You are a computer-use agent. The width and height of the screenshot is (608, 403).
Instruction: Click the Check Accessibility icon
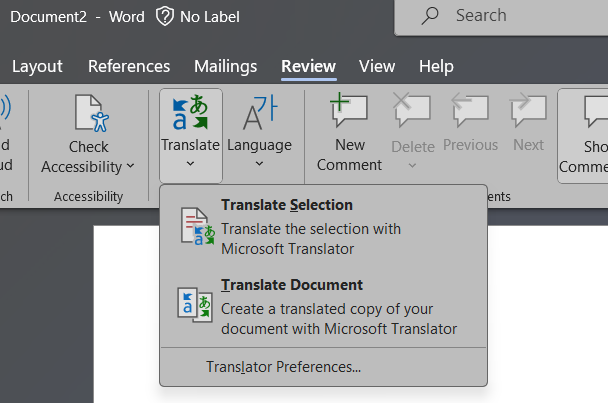(x=92, y=113)
